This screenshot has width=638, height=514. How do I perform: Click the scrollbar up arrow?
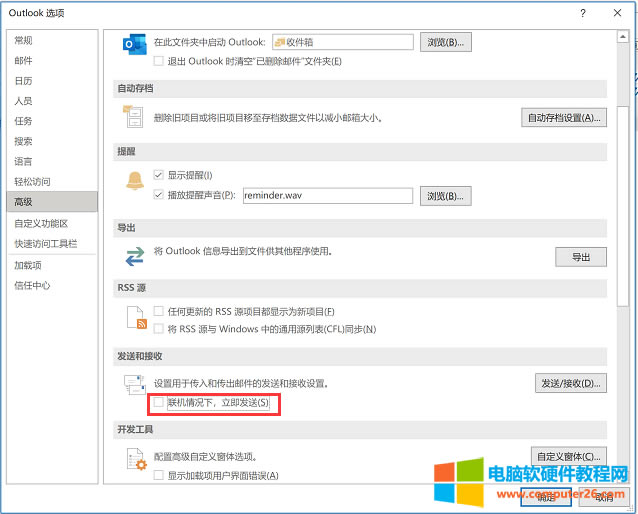(623, 37)
